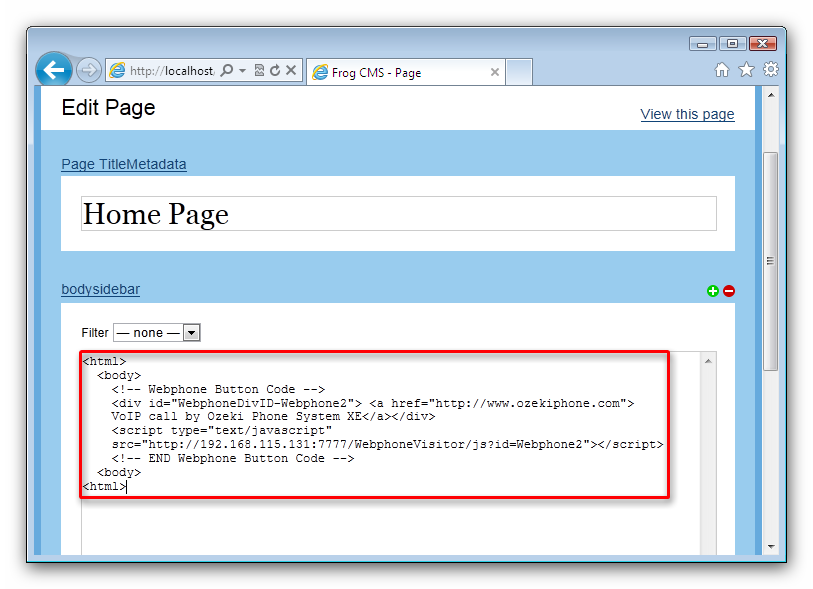Open the browser Home icon
Image resolution: width=813 pixels, height=589 pixels.
722,70
